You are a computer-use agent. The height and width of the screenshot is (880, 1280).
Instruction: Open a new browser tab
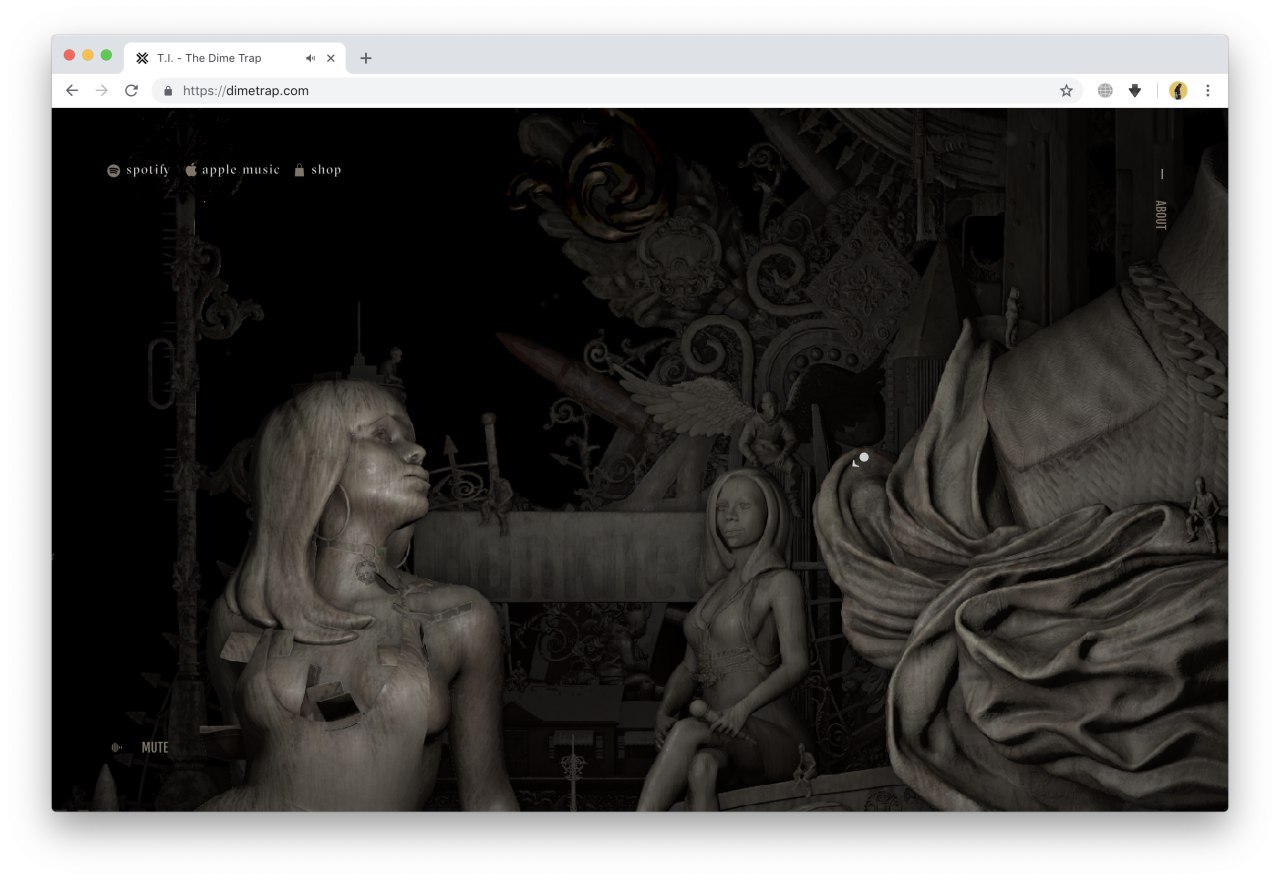pos(366,58)
